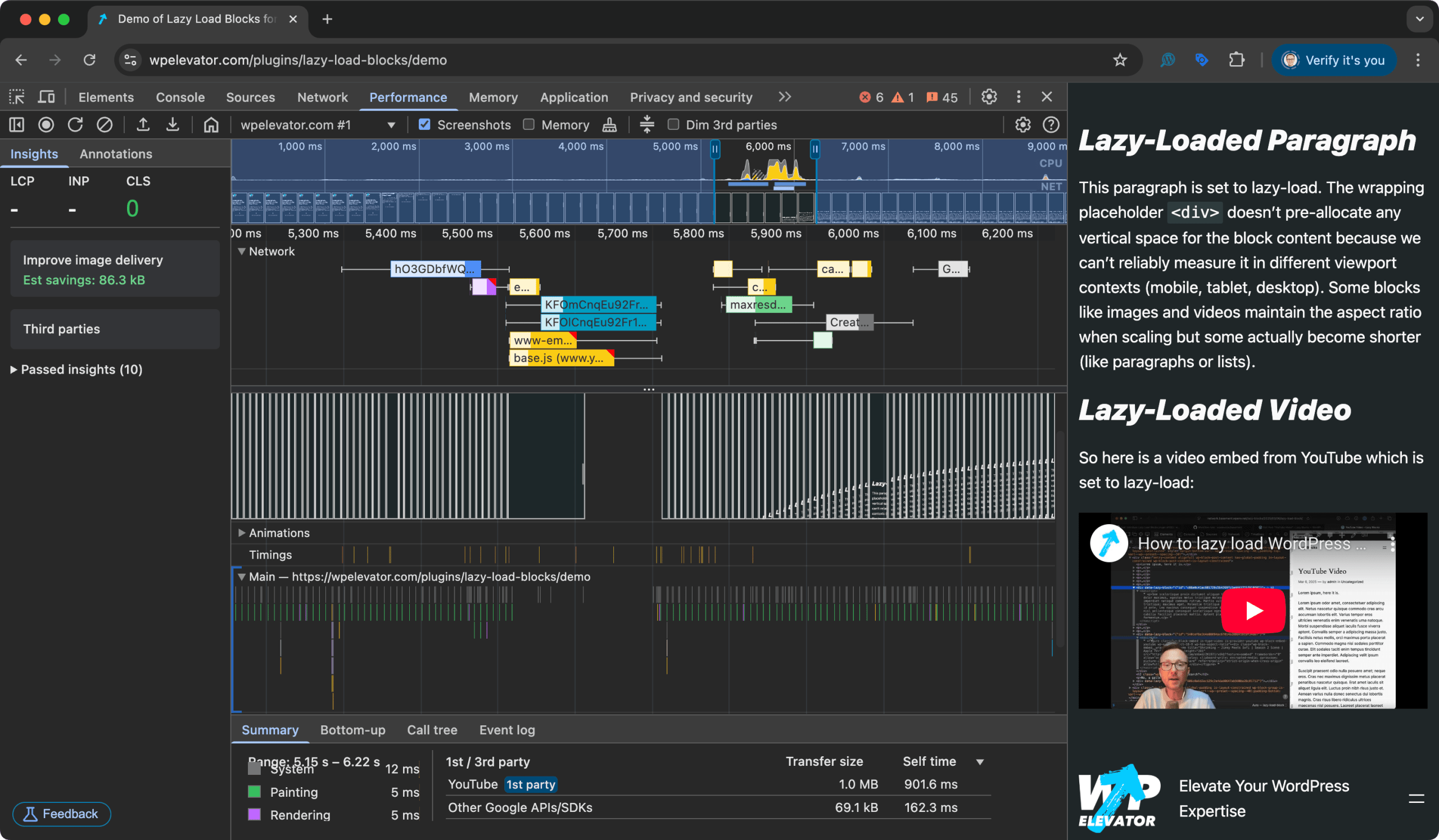Open a new browser tab
The image size is (1439, 840).
327,20
